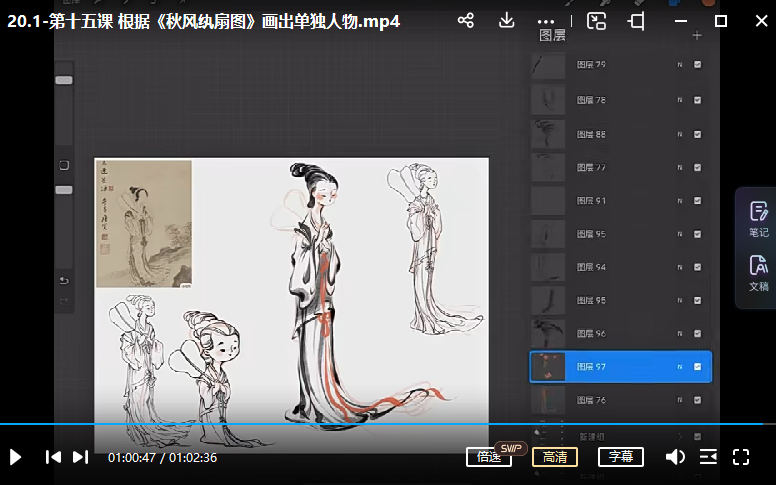Skip to the next video

(81, 457)
